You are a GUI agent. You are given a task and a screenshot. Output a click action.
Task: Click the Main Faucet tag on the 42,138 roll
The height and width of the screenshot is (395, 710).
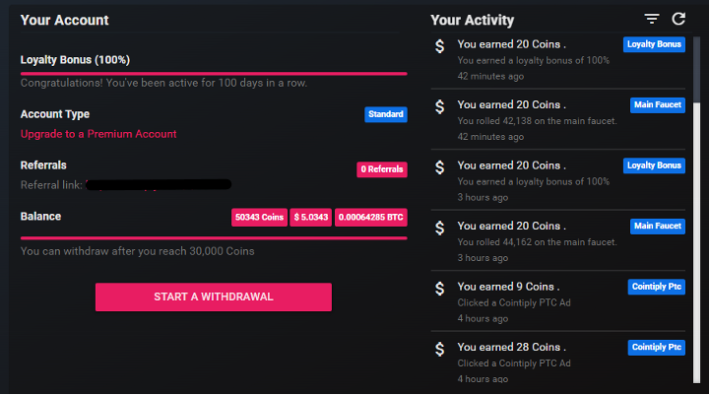(x=657, y=105)
